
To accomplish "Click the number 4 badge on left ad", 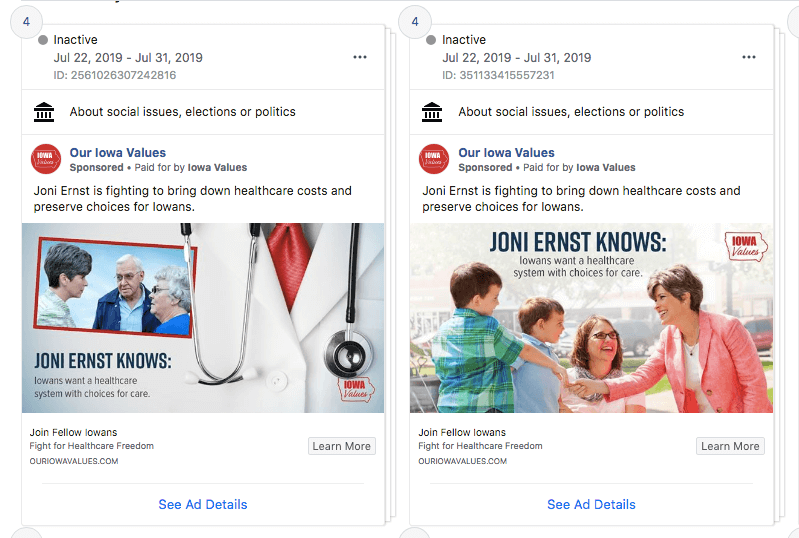I will tap(26, 22).
